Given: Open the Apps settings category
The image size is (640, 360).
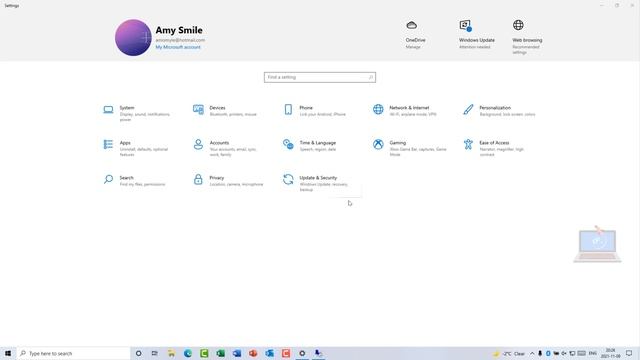Looking at the screenshot, I should tap(137, 149).
